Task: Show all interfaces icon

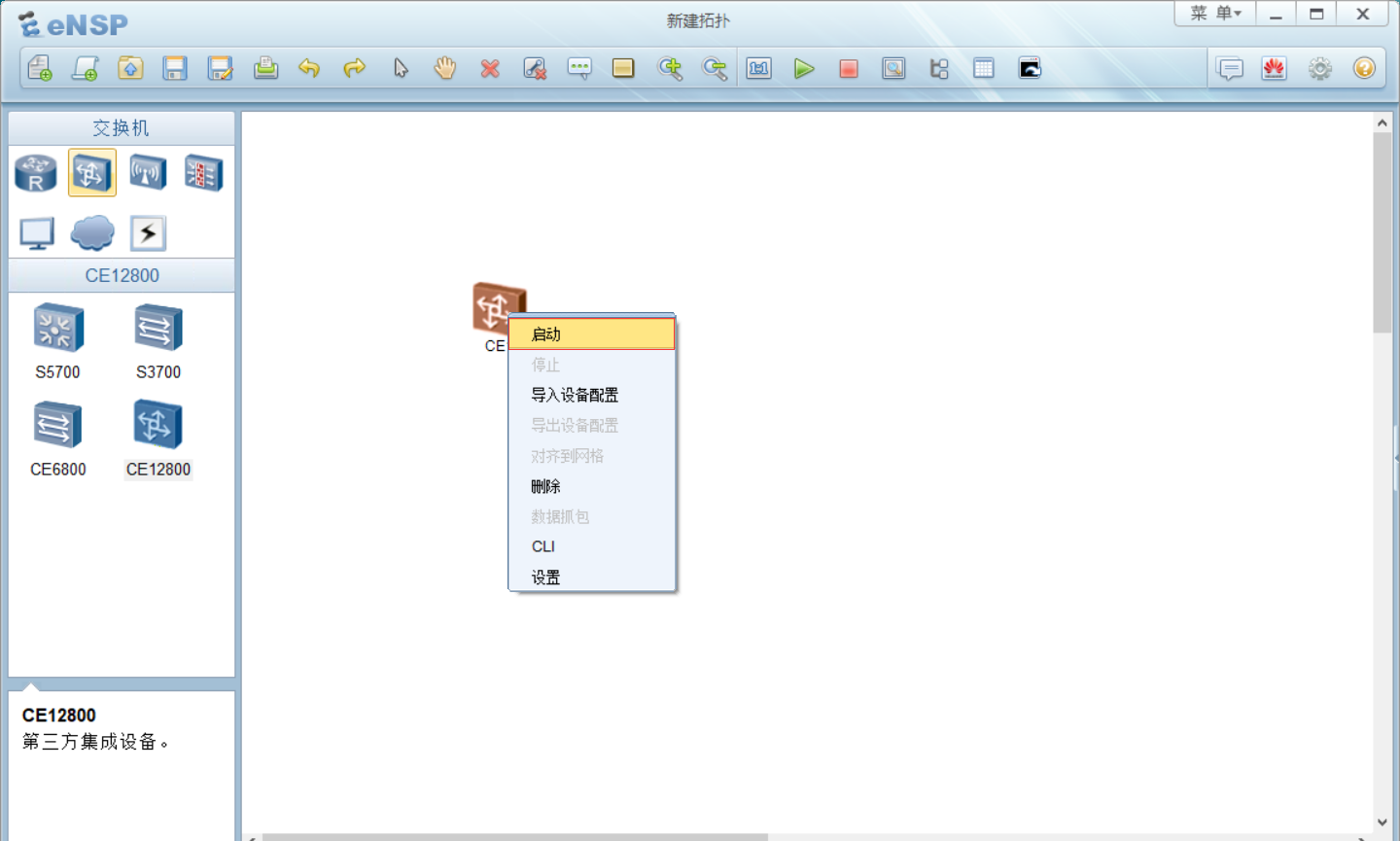Action: point(939,68)
